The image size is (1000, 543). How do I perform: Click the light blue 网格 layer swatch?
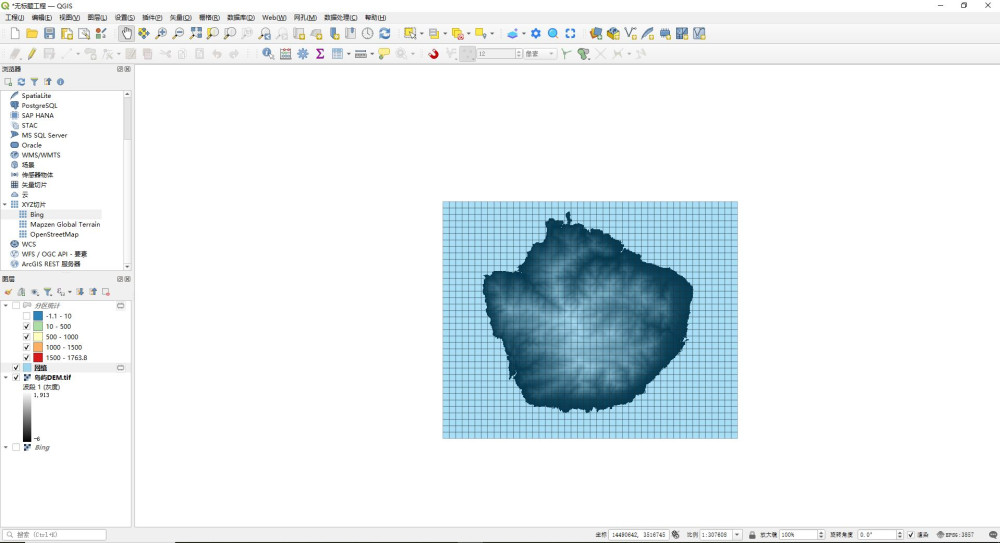point(27,368)
